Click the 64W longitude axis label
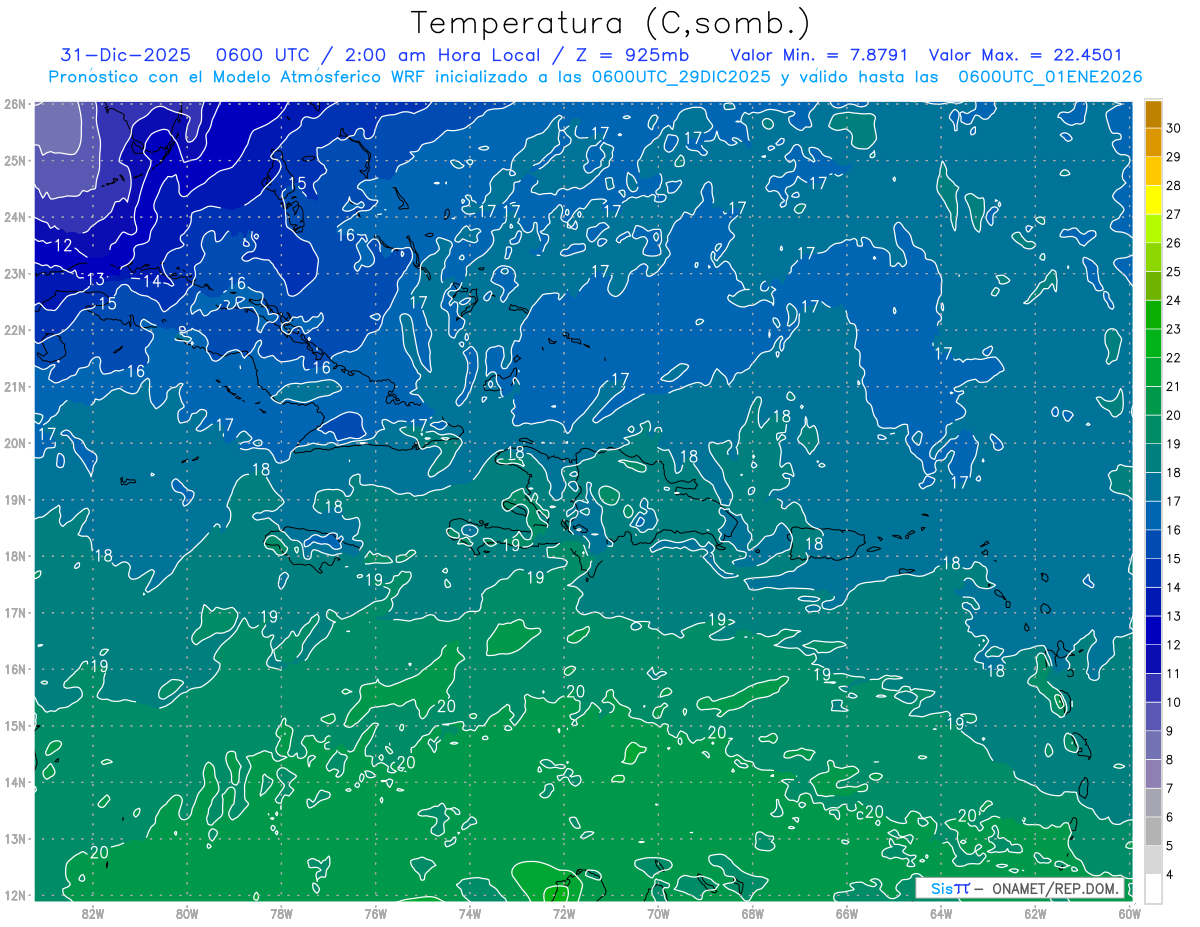The height and width of the screenshot is (927, 1200). 941,912
